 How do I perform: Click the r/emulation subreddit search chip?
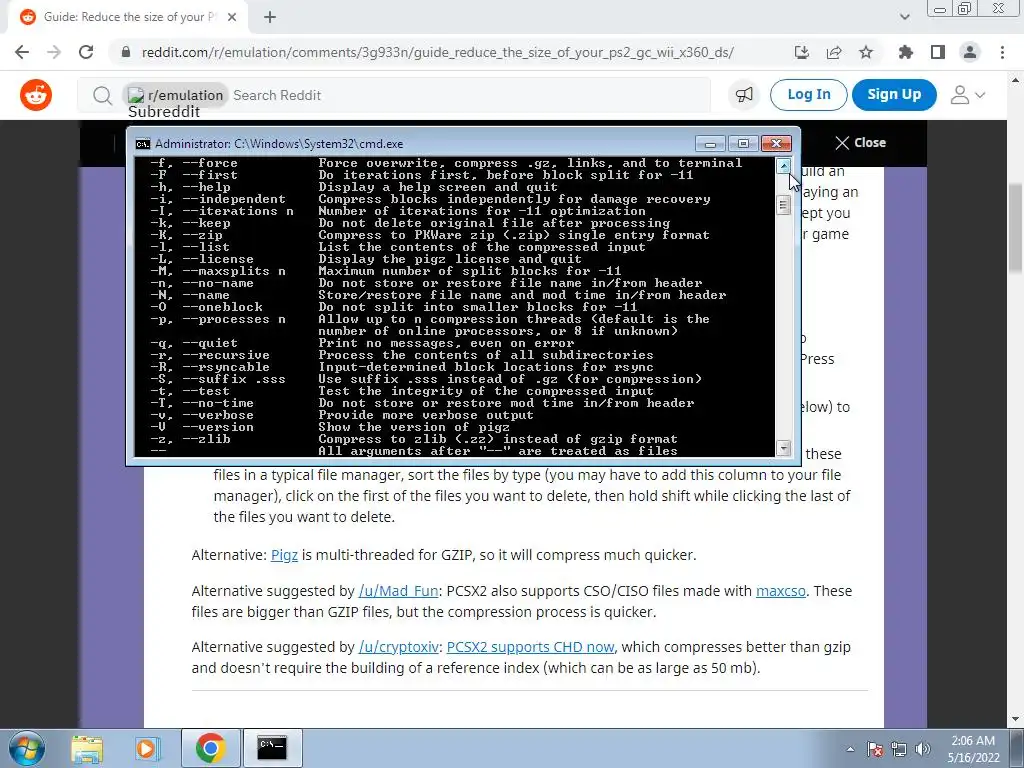click(175, 95)
